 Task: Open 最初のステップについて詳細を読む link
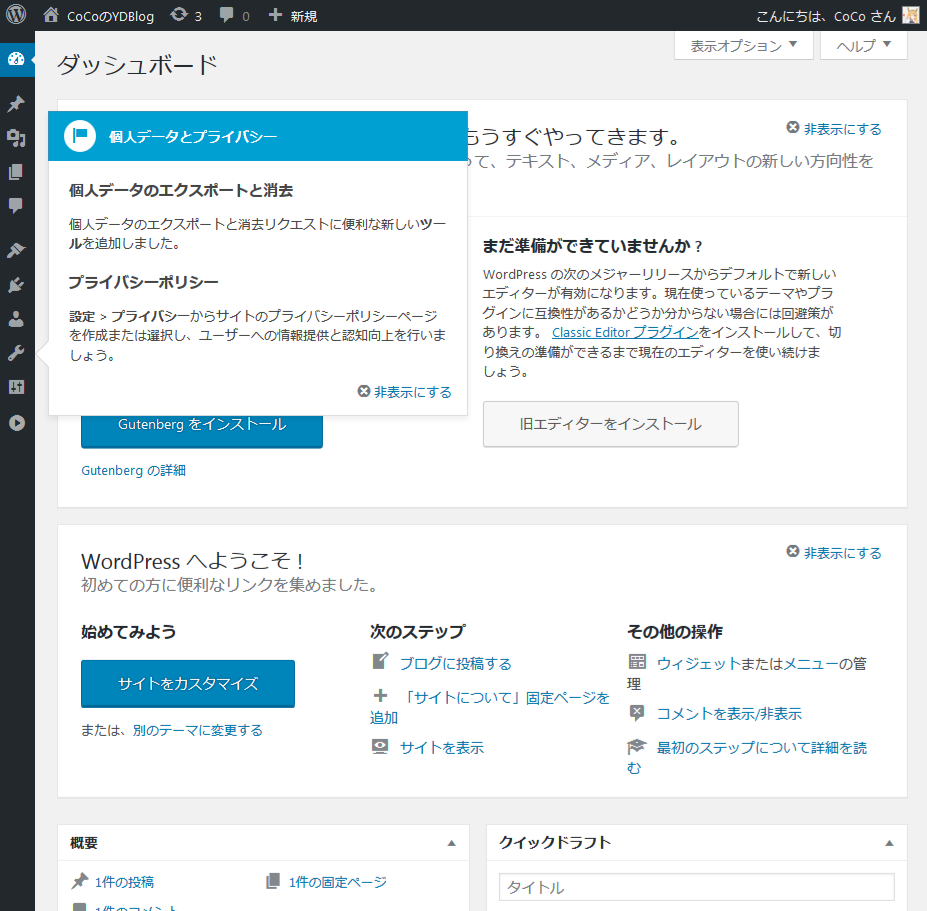[747, 757]
